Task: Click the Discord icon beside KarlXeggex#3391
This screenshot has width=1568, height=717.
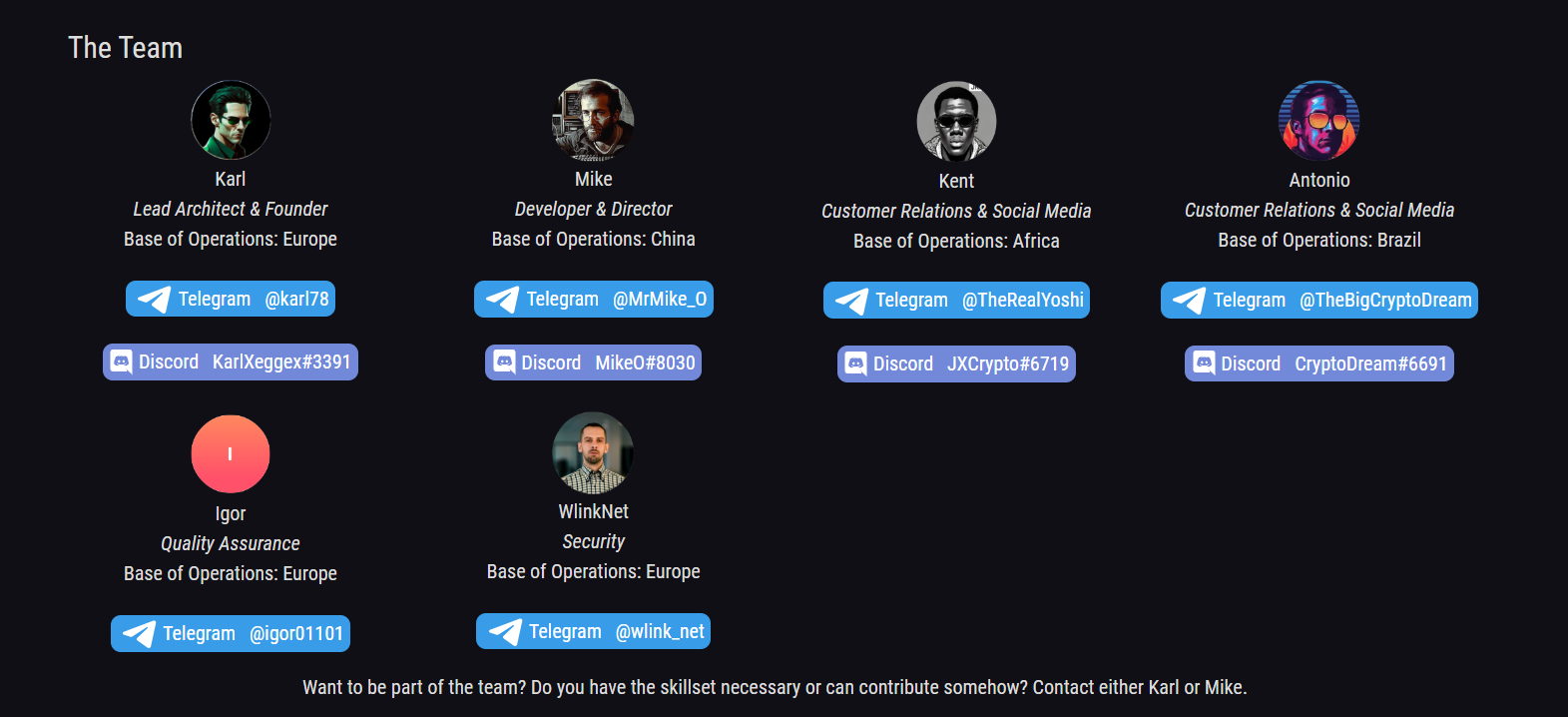Action: pos(121,361)
